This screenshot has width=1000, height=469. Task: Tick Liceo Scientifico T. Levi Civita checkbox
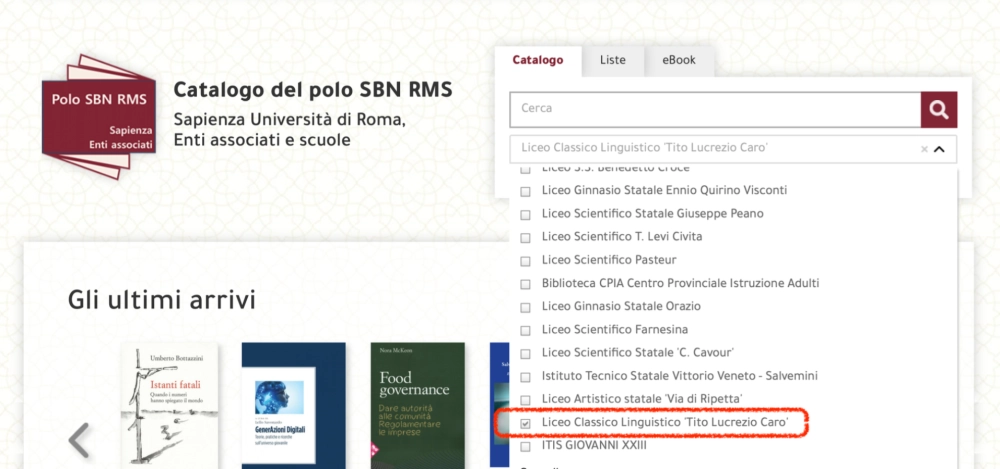(x=526, y=237)
